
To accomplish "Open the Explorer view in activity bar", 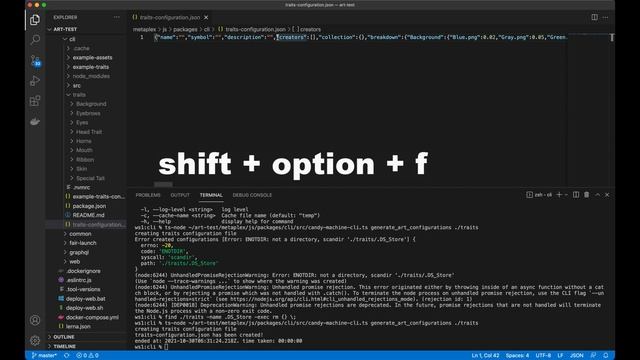I will click(x=35, y=20).
